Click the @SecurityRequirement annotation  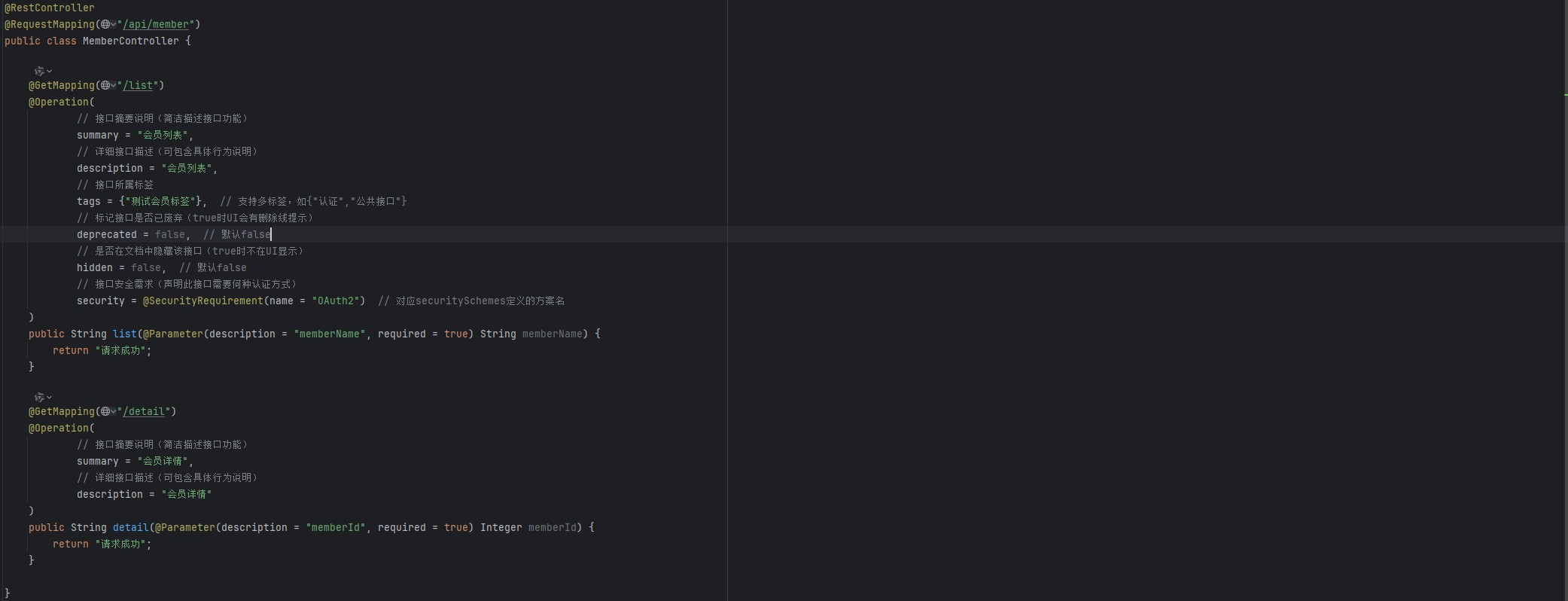pos(203,300)
